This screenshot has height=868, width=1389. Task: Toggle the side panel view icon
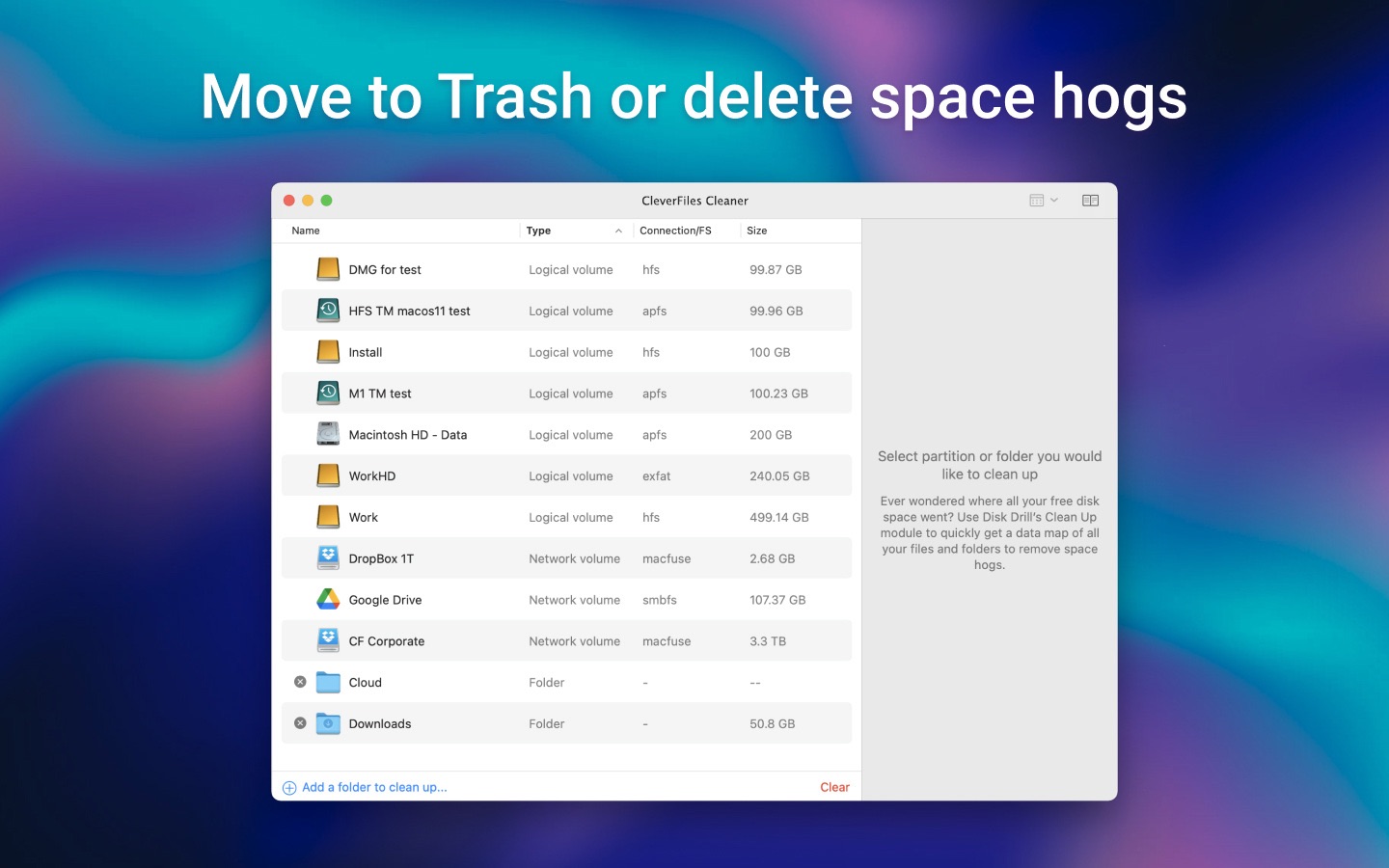point(1090,201)
